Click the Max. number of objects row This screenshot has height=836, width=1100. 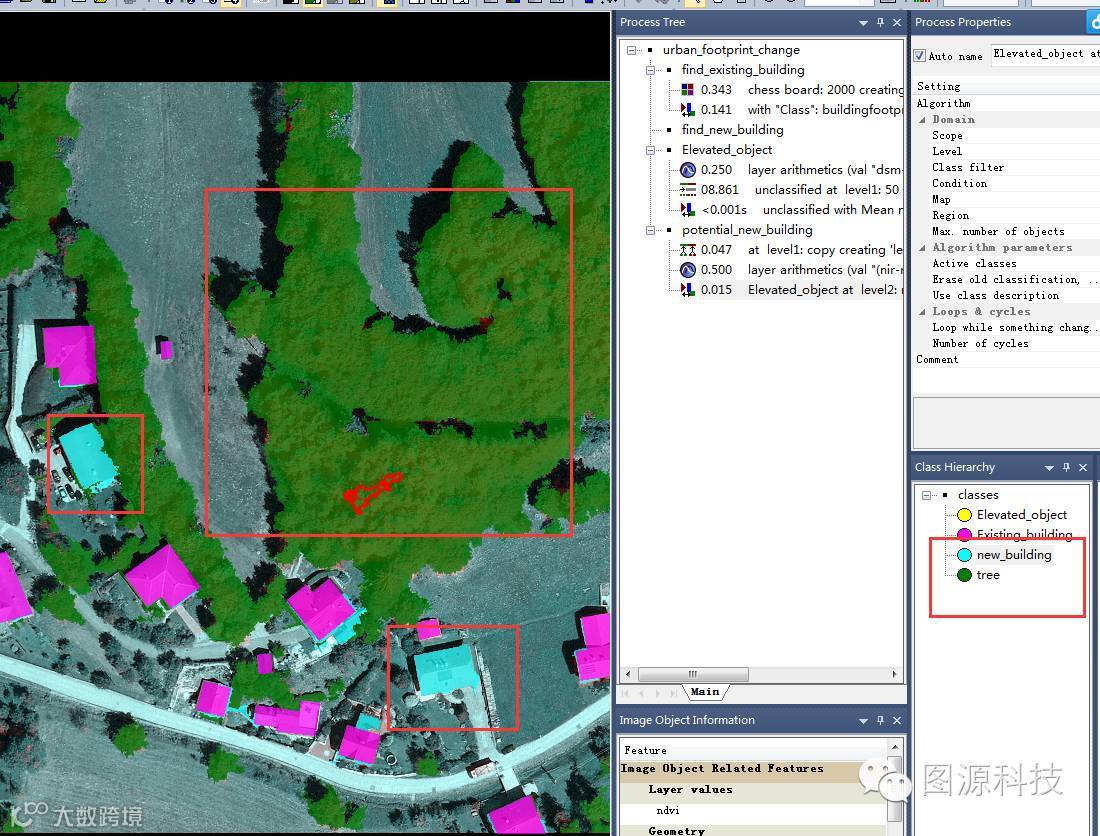click(1006, 231)
